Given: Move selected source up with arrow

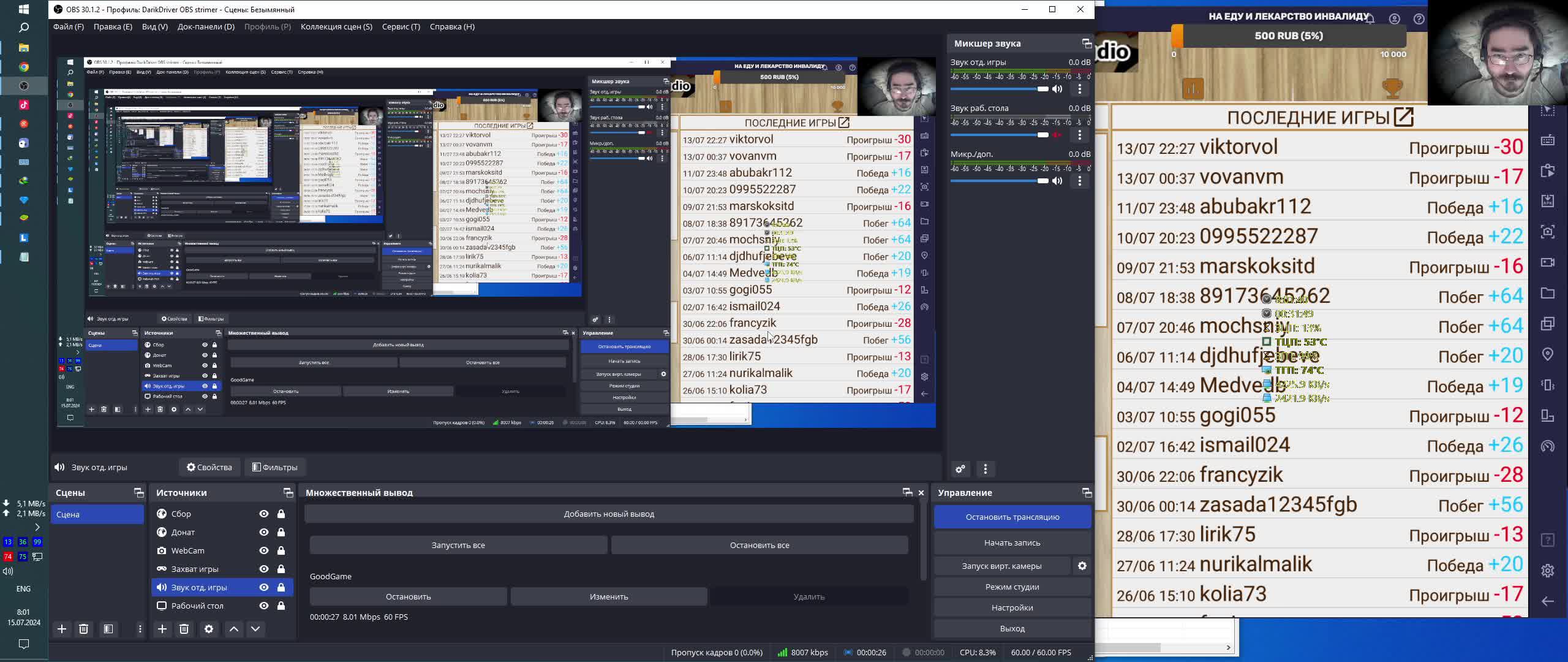Looking at the screenshot, I should 233,629.
